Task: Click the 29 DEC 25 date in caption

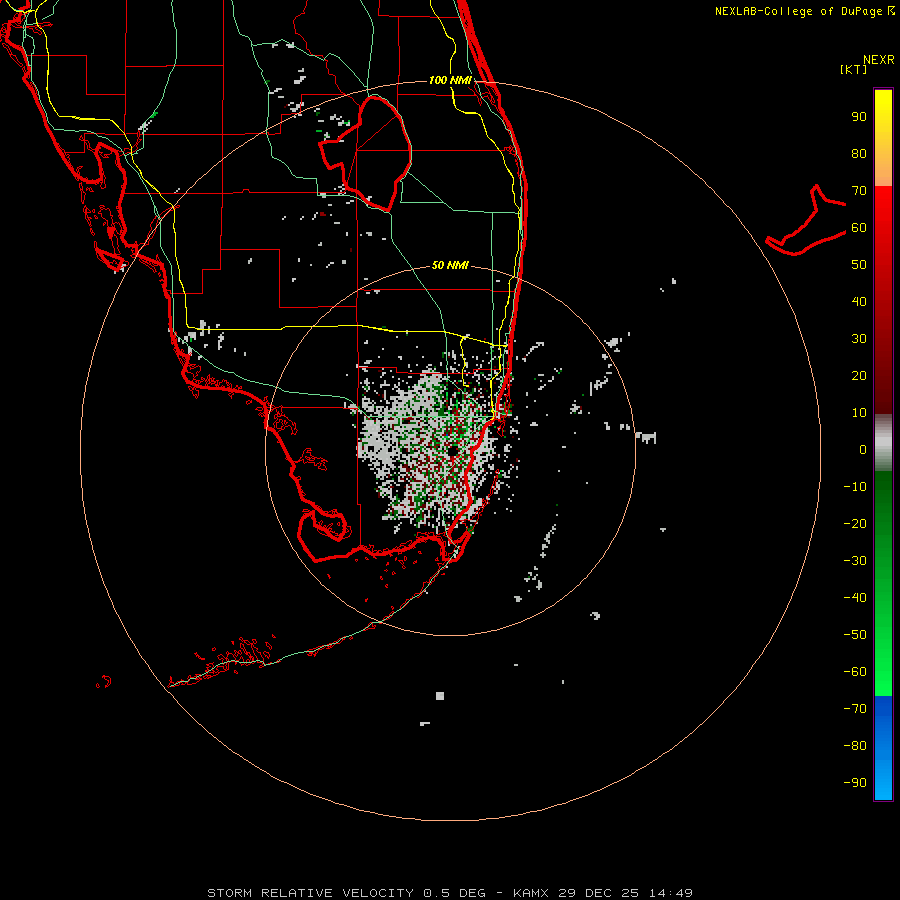Action: [599, 893]
